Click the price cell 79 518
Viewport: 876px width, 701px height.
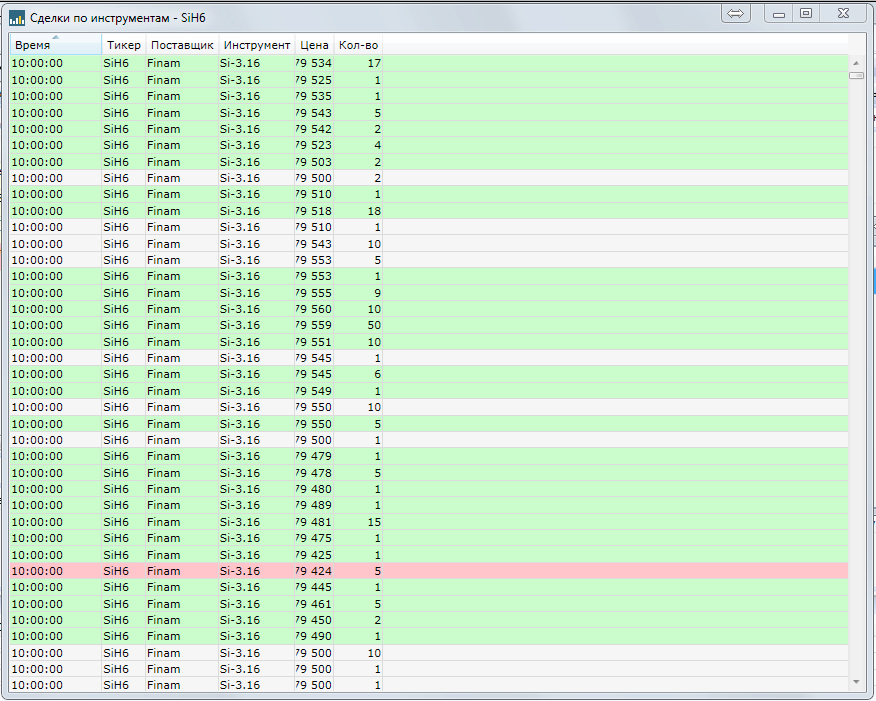(x=313, y=211)
